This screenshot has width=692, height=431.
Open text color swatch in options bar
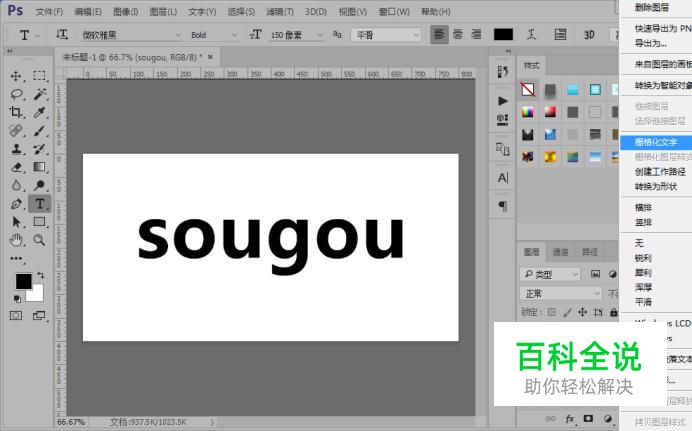(503, 34)
